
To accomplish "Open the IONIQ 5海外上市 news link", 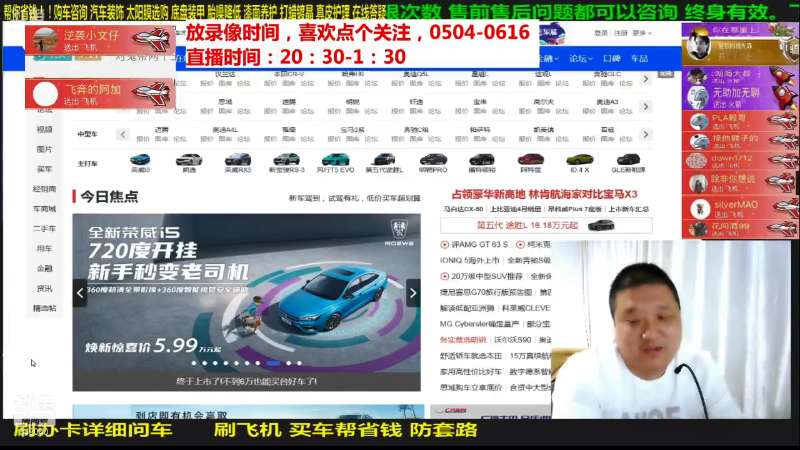I will coord(469,260).
